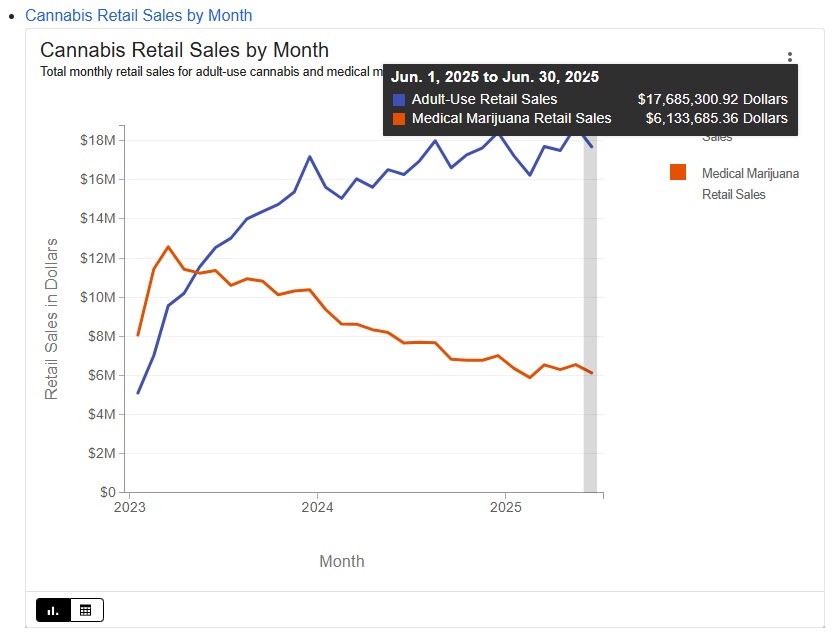The height and width of the screenshot is (634, 839).
Task: Click the chart title heading
Action: pos(184,50)
